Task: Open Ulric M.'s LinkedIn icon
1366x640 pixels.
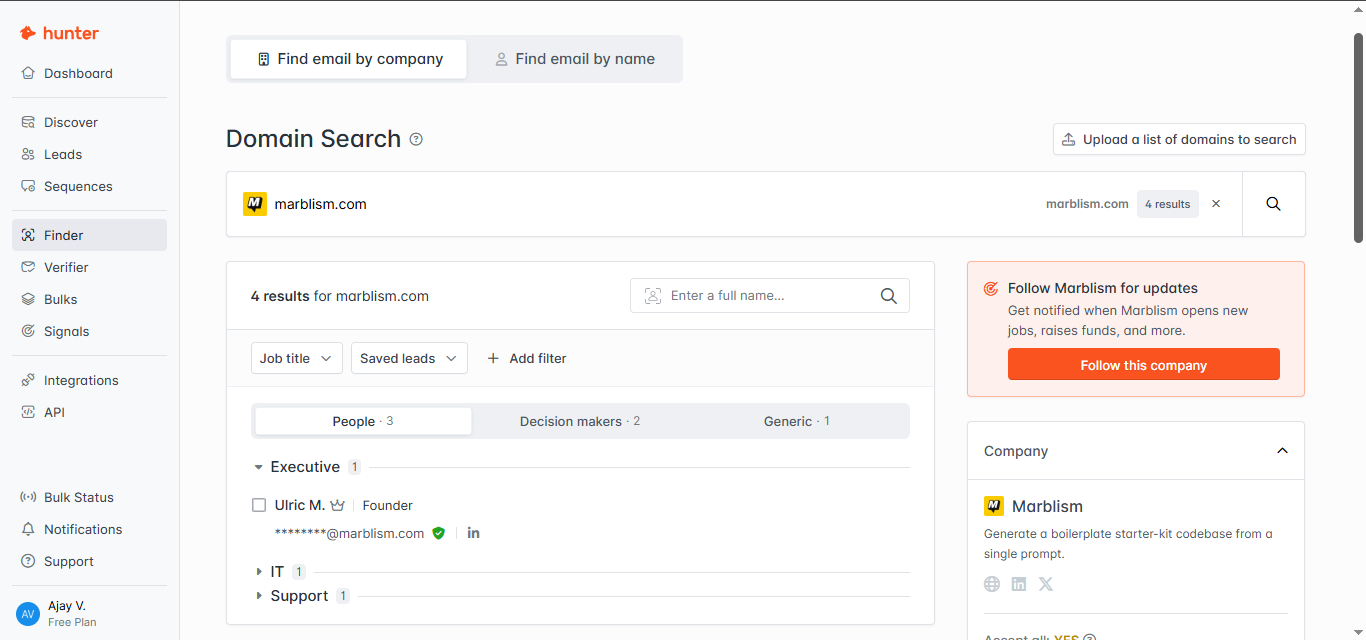Action: (474, 533)
